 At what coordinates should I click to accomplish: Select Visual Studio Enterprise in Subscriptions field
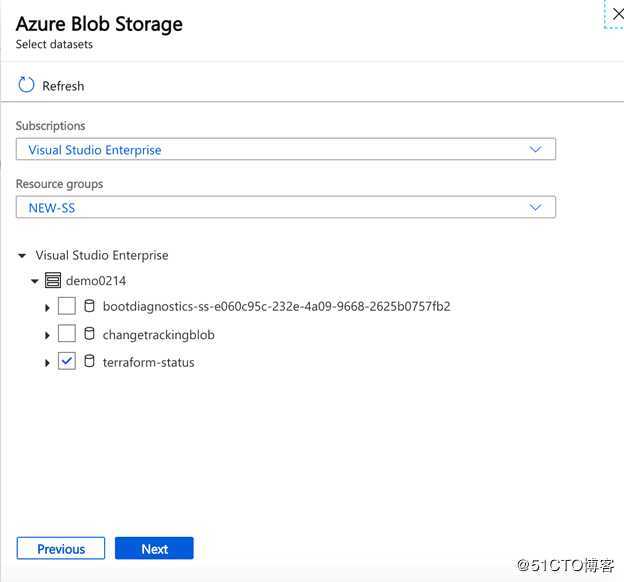pyautogui.click(x=286, y=149)
